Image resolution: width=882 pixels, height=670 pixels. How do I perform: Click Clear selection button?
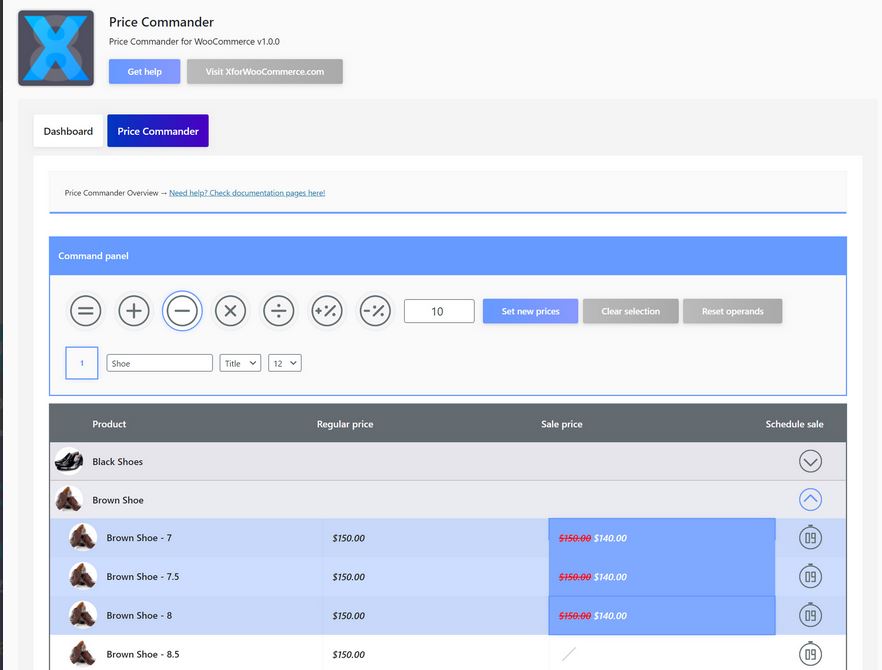631,311
